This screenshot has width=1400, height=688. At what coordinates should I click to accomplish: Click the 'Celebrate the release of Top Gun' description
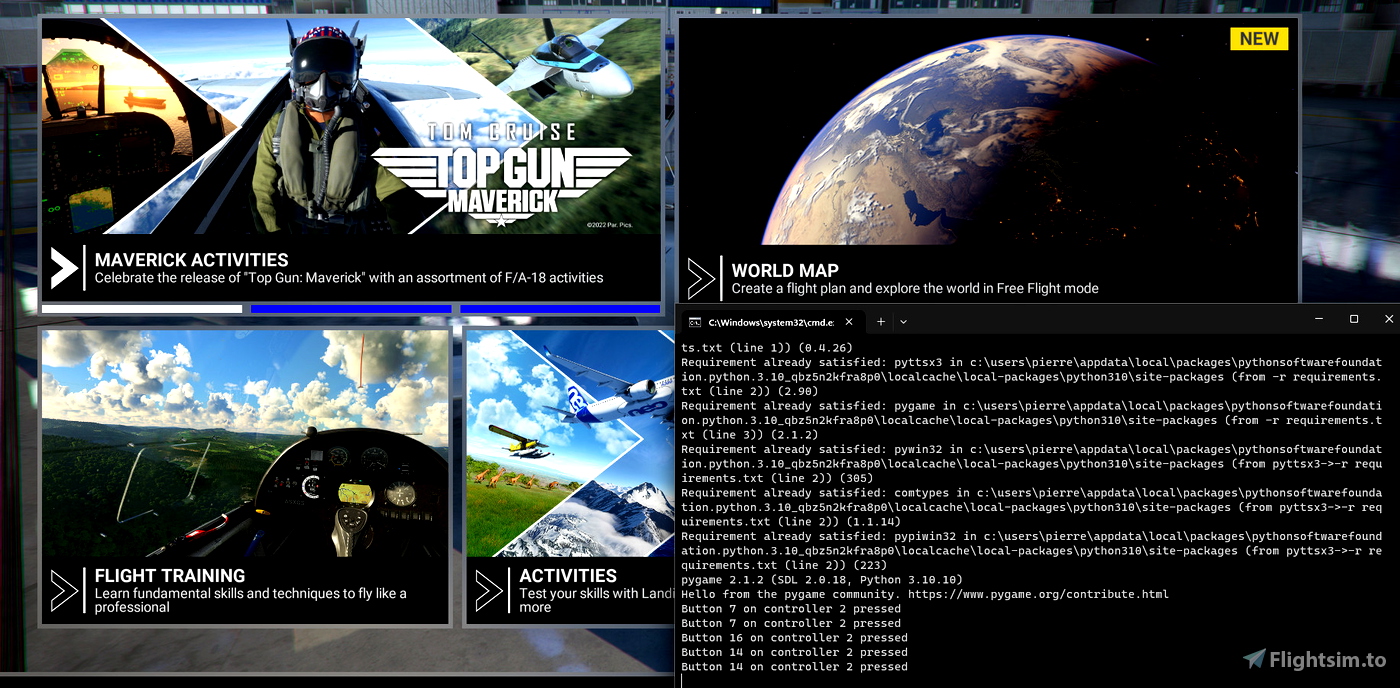pyautogui.click(x=349, y=278)
